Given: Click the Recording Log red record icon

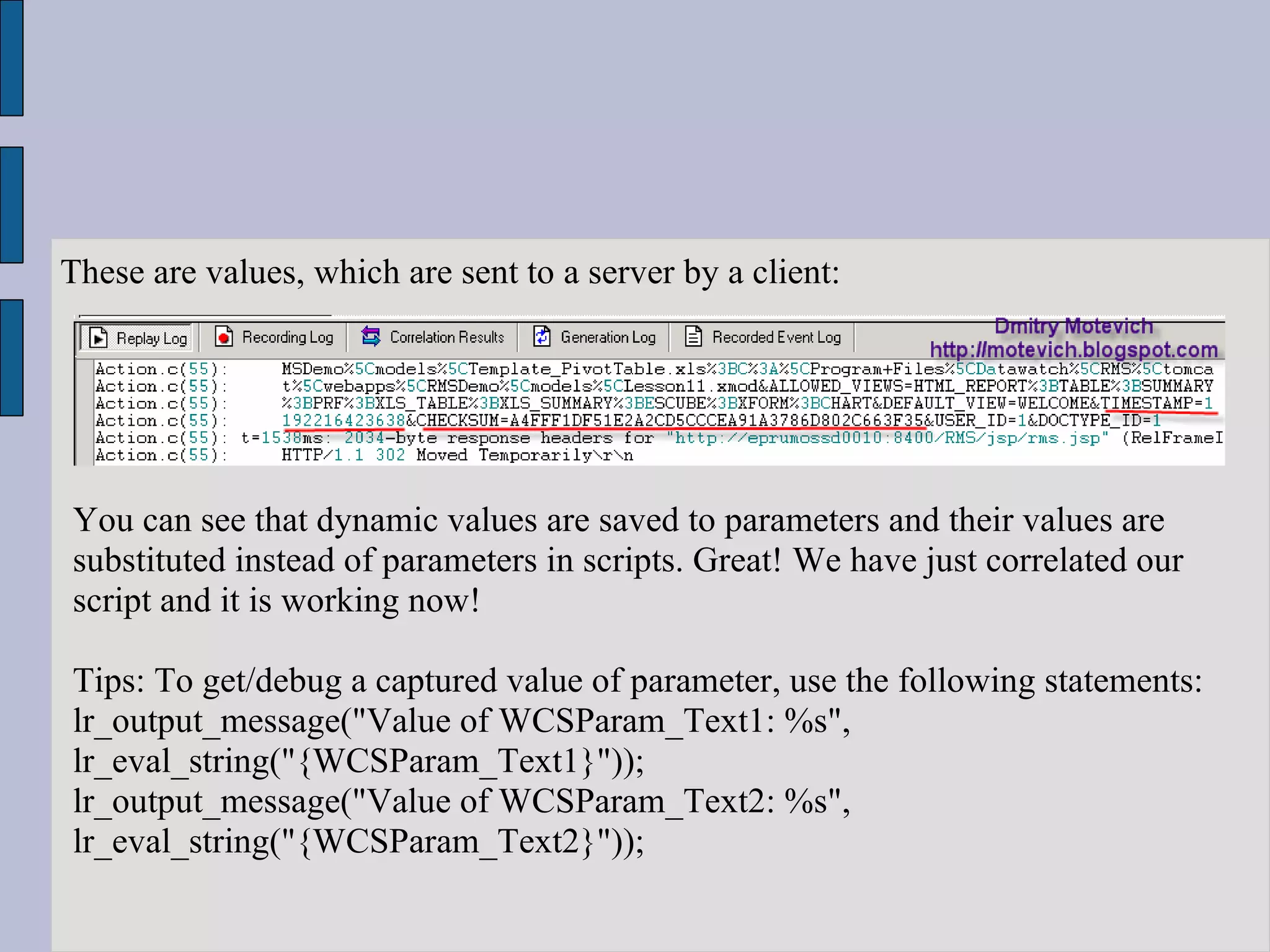Looking at the screenshot, I should pyautogui.click(x=224, y=337).
